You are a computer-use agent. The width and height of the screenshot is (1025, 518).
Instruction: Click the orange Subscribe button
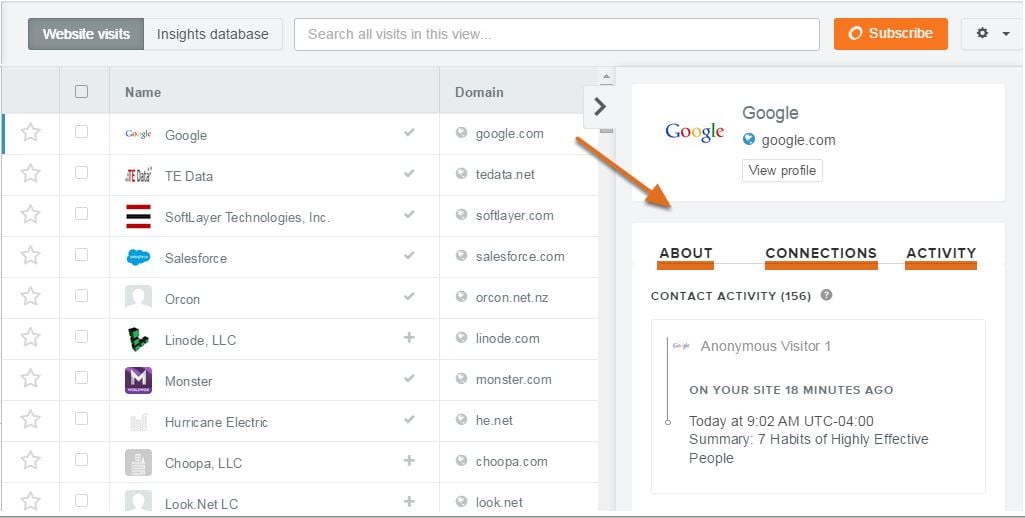[890, 33]
